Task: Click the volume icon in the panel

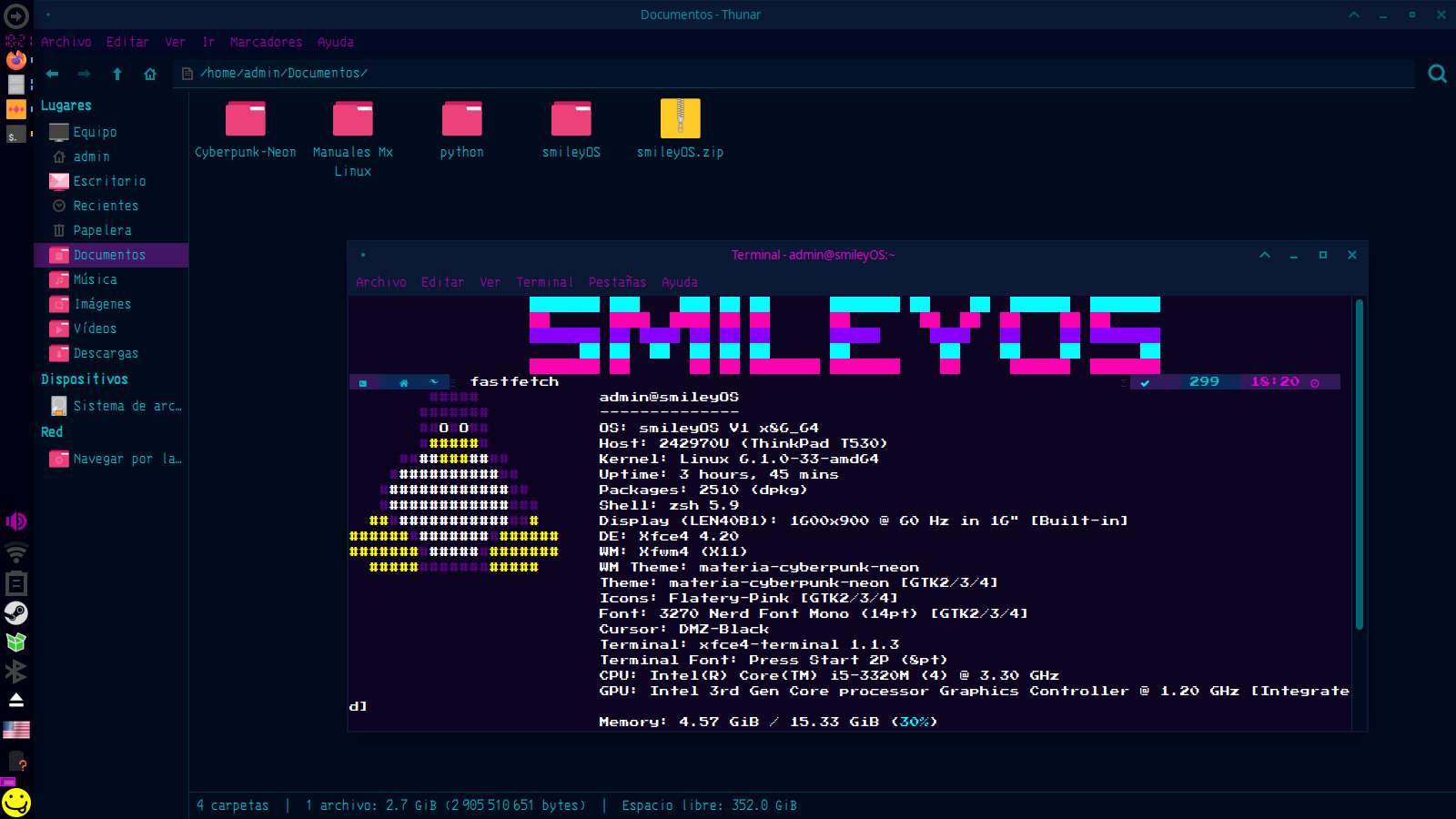Action: pos(16,521)
